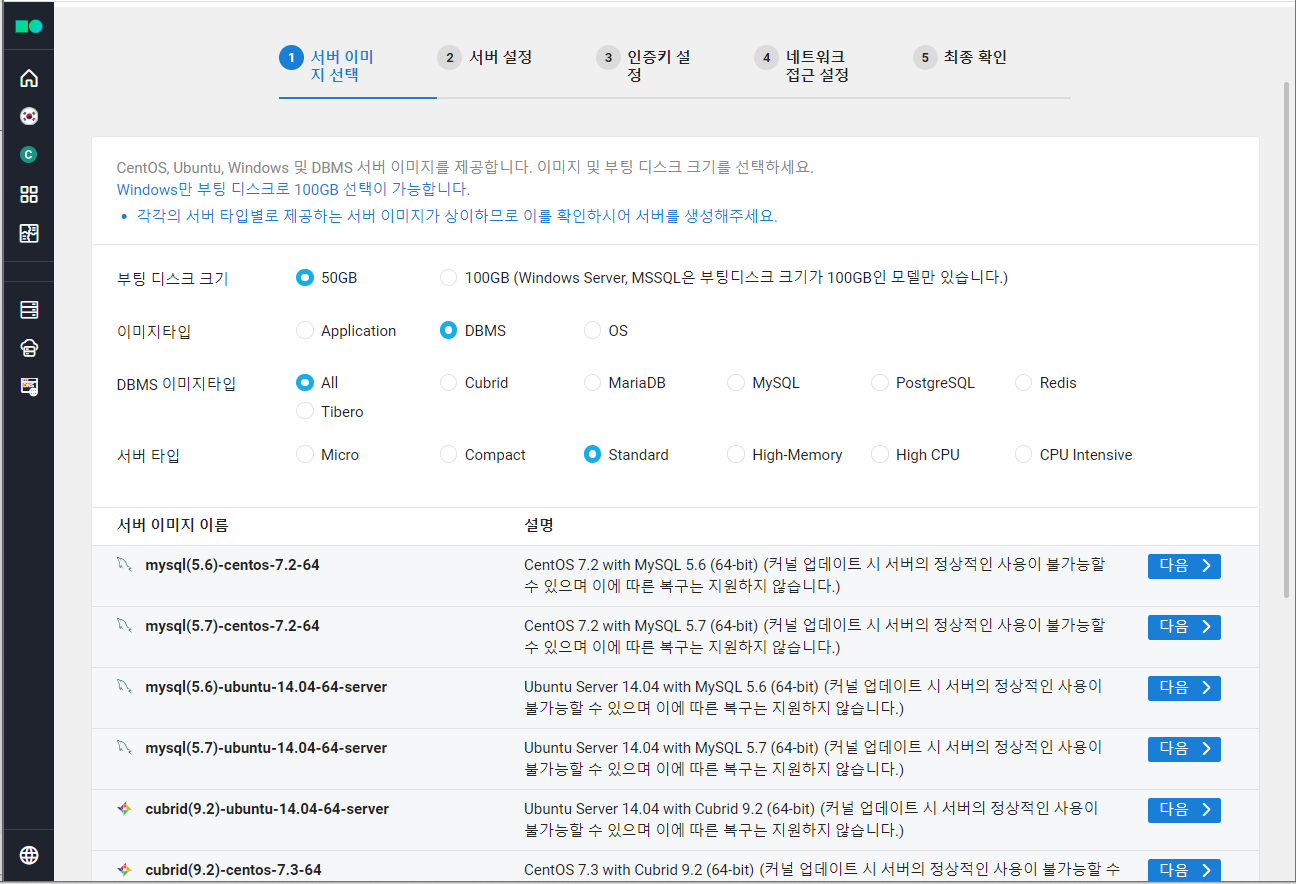The height and width of the screenshot is (884, 1296).
Task: Click image name cubrid(9.2)-centos-7.3-64
Action: click(233, 870)
